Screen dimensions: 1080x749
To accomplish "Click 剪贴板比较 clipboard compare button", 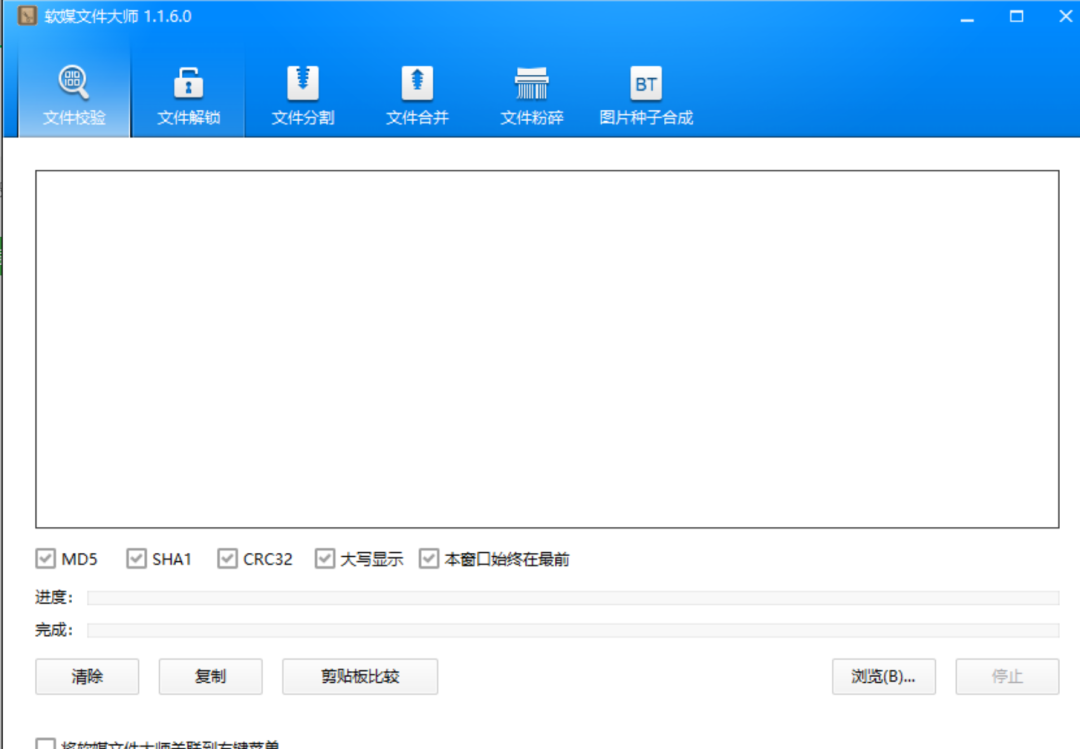I will 360,677.
